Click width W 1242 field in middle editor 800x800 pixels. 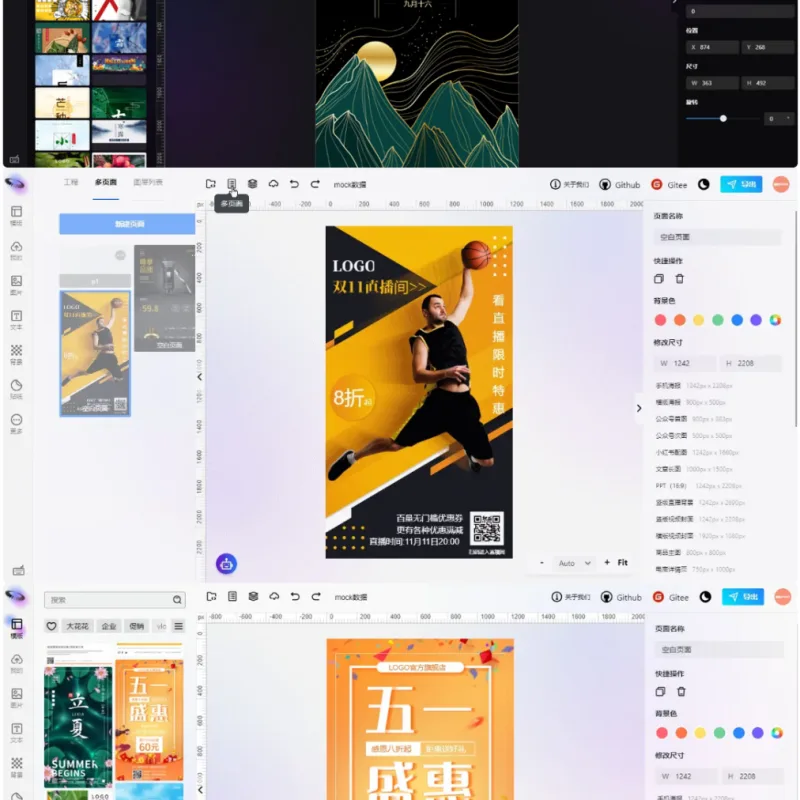tap(685, 363)
